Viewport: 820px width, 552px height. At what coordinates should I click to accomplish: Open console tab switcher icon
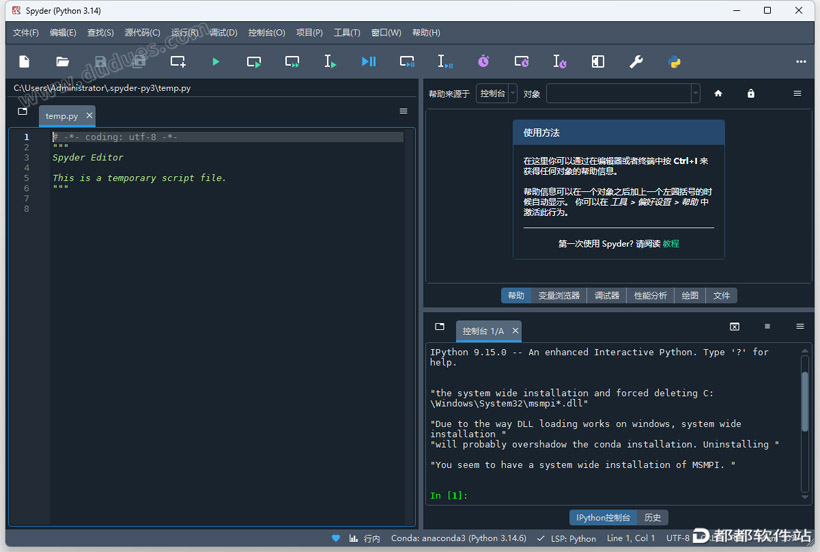pyautogui.click(x=440, y=327)
